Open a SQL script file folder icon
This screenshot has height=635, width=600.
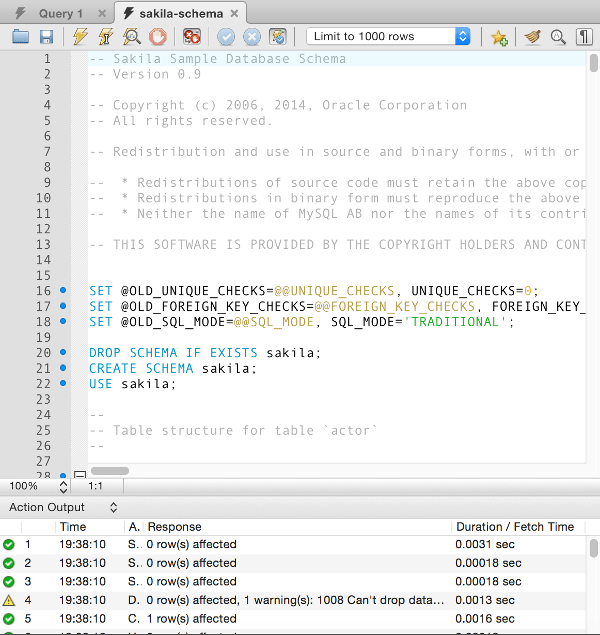pos(20,37)
